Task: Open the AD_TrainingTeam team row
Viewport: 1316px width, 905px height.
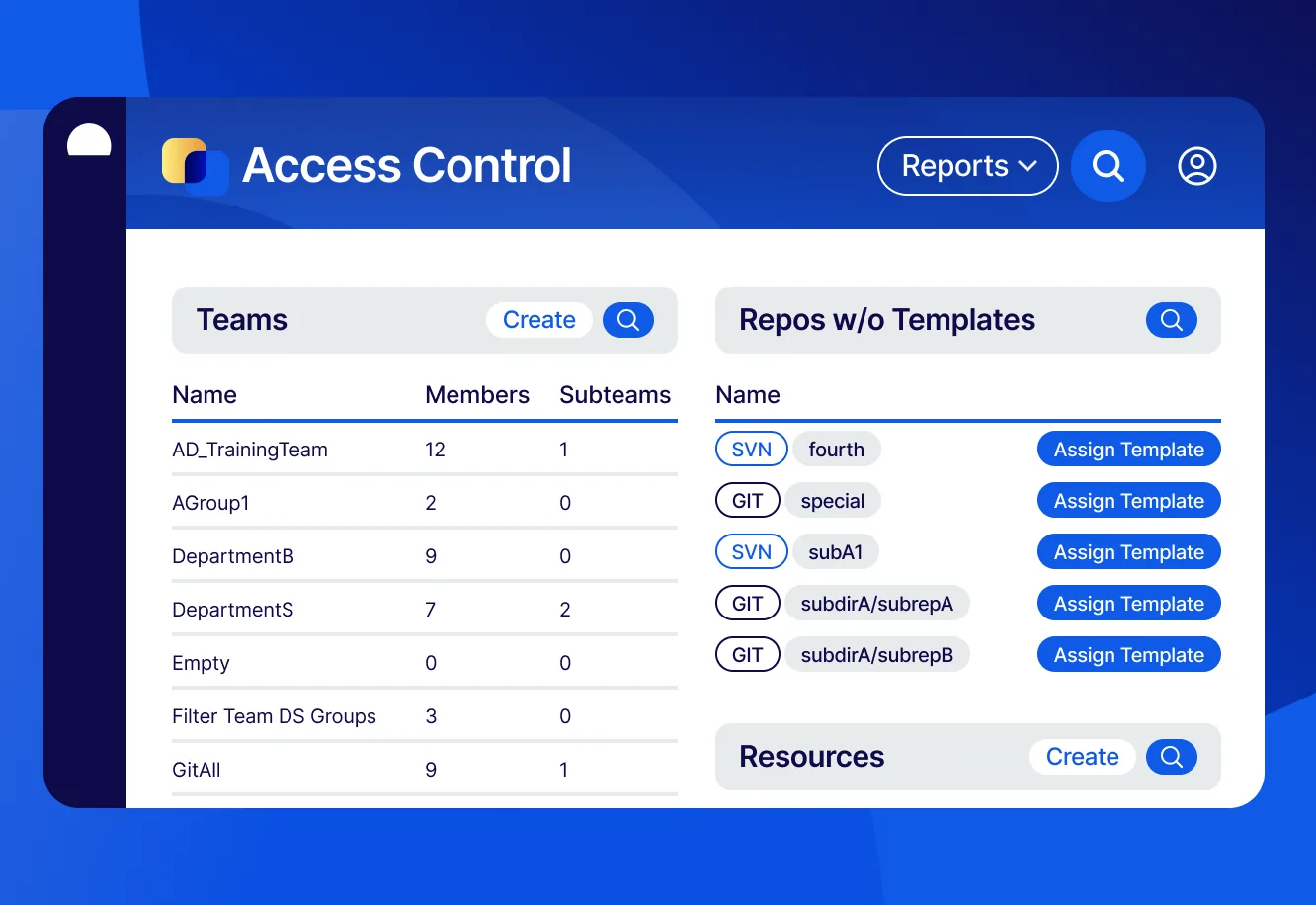Action: [425, 450]
